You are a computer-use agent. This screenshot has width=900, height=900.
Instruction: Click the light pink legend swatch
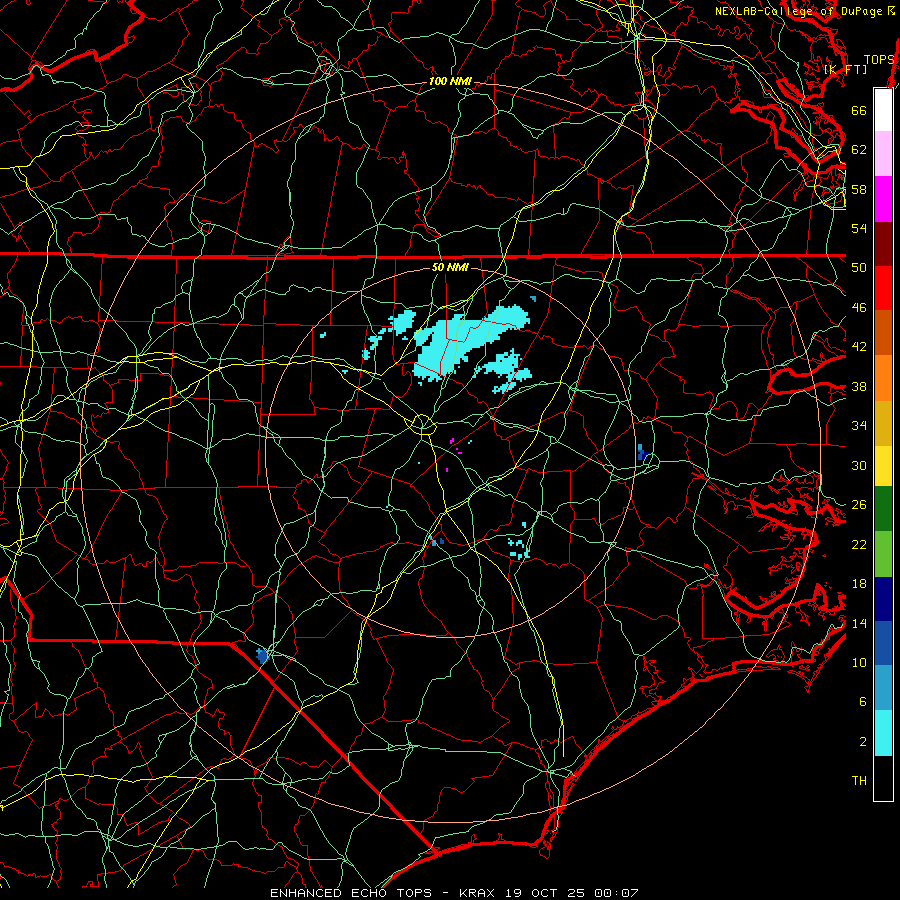point(883,153)
